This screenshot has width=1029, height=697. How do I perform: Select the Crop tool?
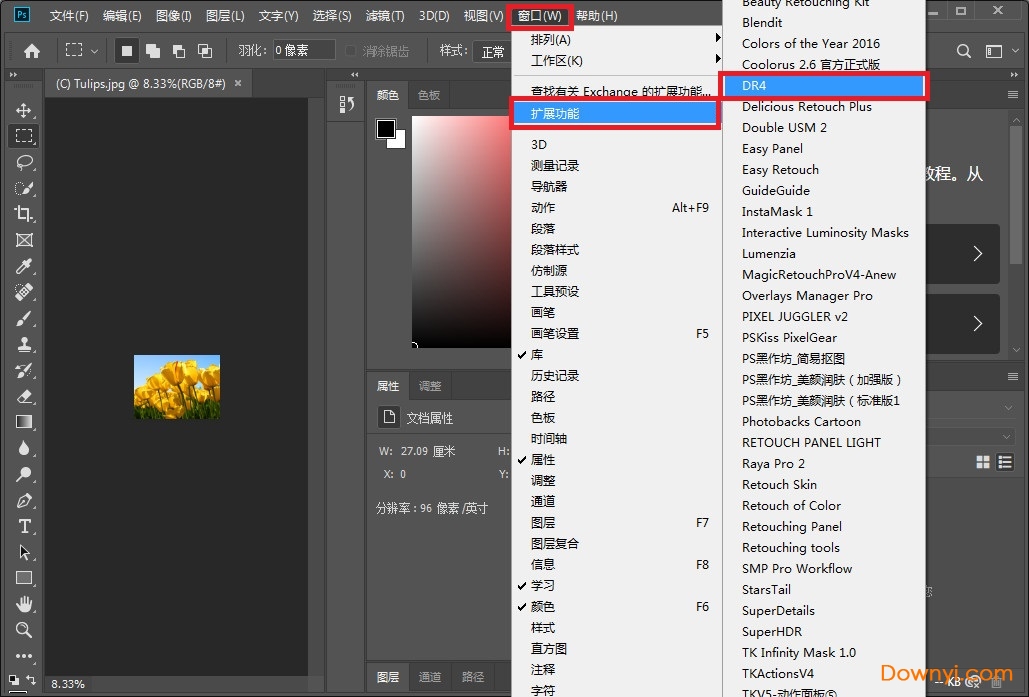coord(24,214)
